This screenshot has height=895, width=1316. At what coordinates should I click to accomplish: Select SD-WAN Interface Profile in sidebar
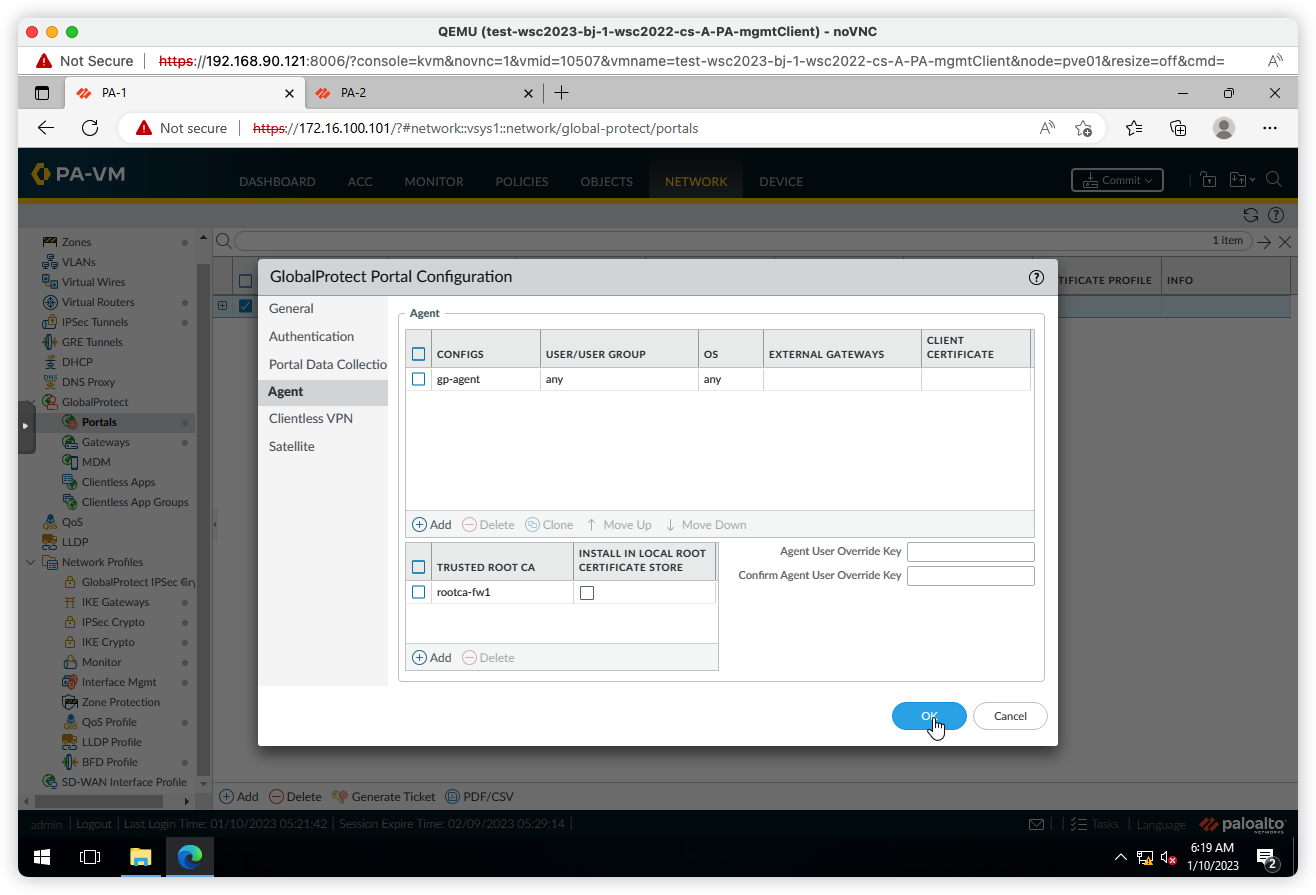[124, 782]
